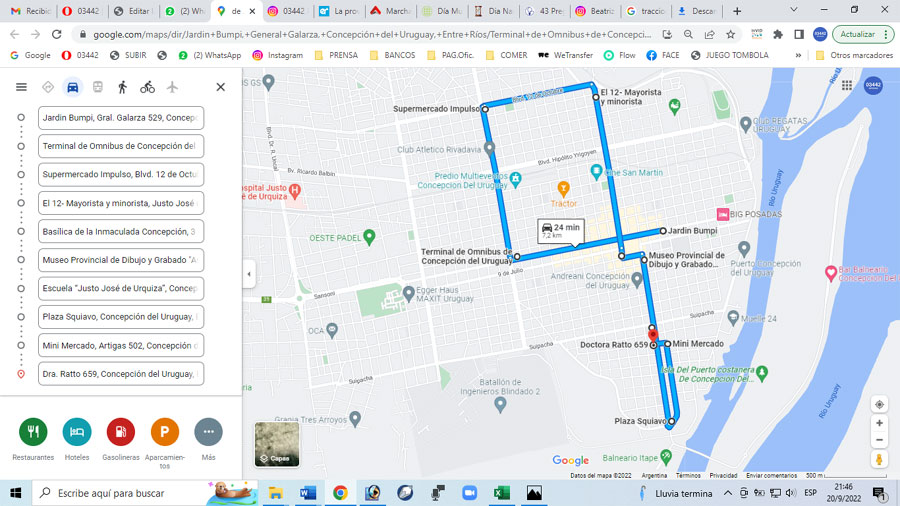Zoom in the map with plus
This screenshot has height=506, width=900.
click(879, 423)
